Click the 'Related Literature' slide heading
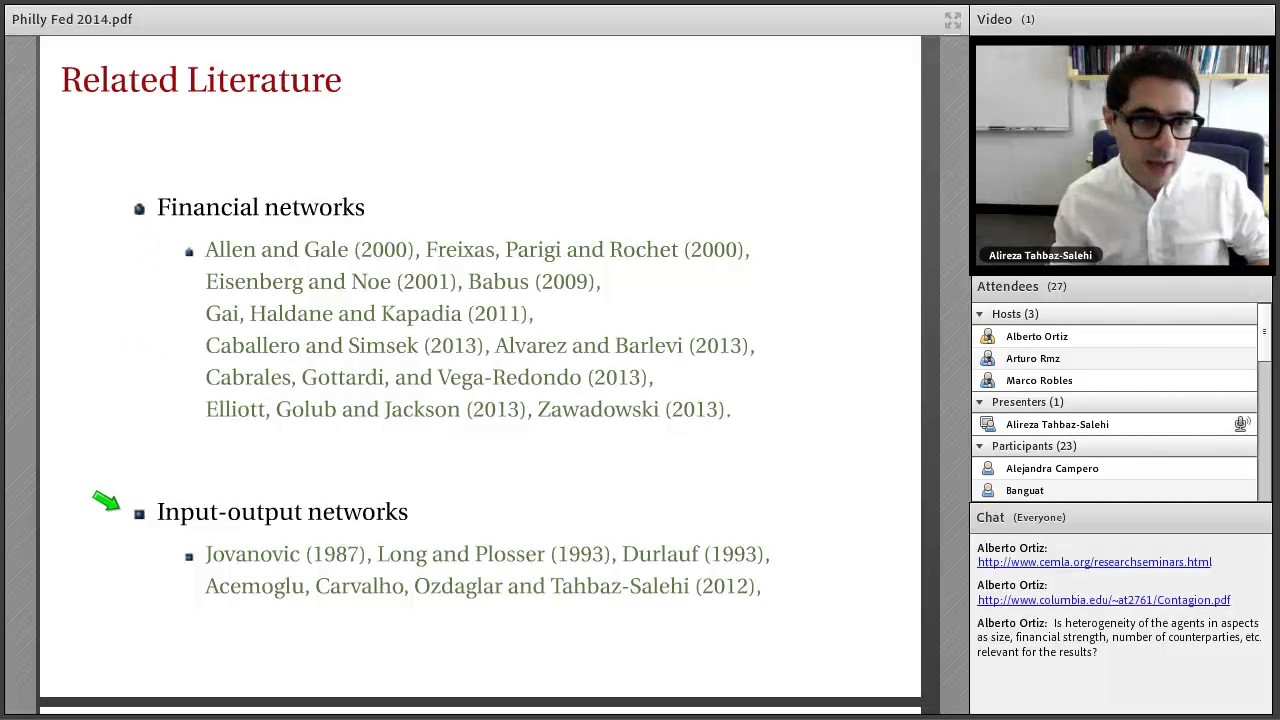This screenshot has width=1280, height=720. (201, 80)
